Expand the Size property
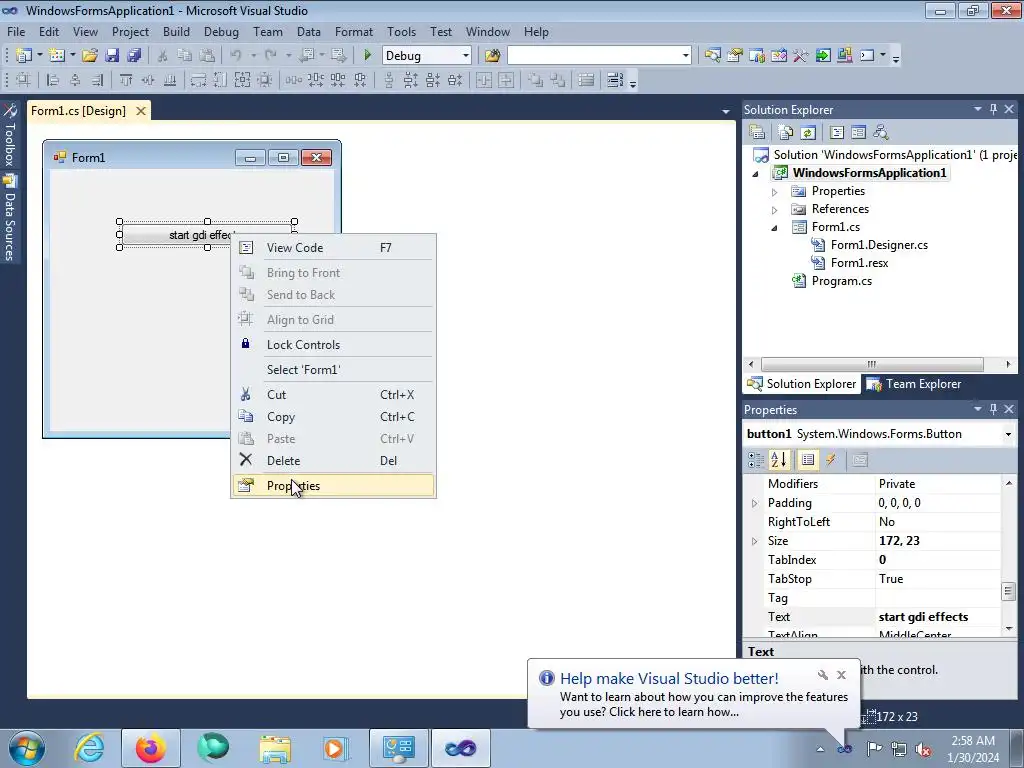Screen dimensions: 1024x768 point(754,541)
